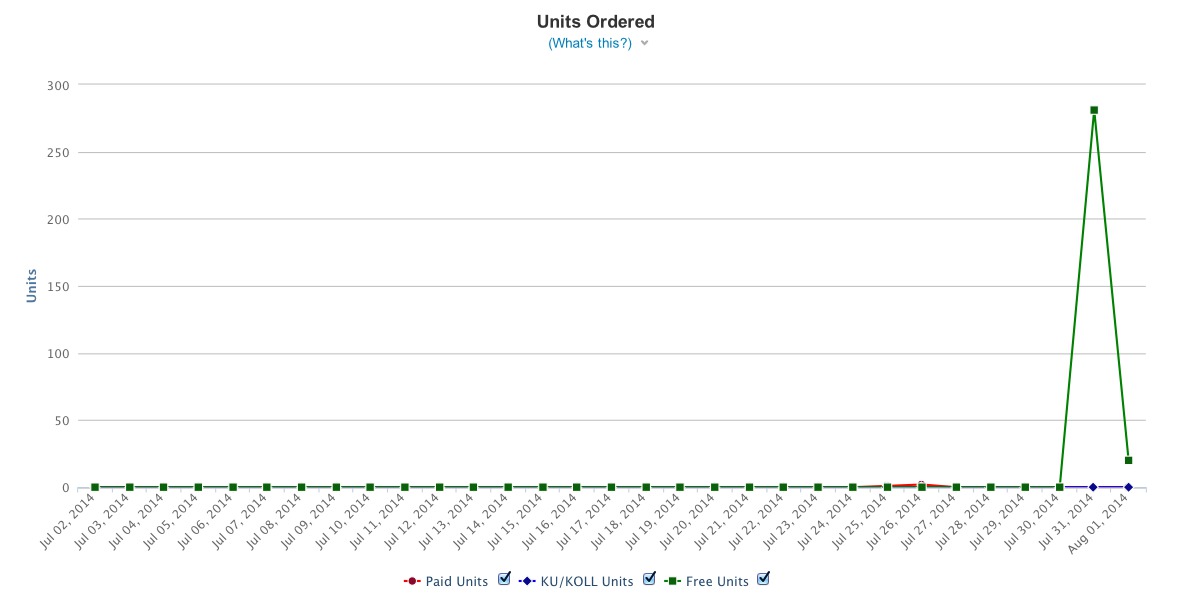This screenshot has width=1198, height=595.
Task: Click the blue KU/KOLL diamond on Jul 31
Action: (1094, 487)
